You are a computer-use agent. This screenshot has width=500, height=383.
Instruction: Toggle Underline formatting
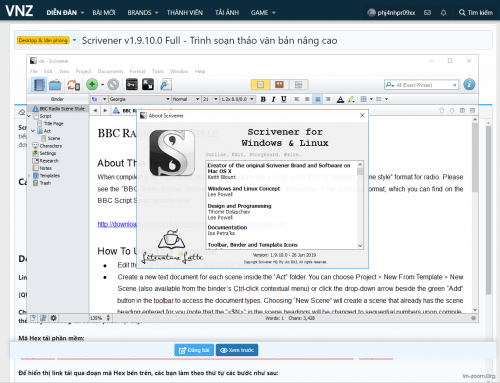pos(284,99)
